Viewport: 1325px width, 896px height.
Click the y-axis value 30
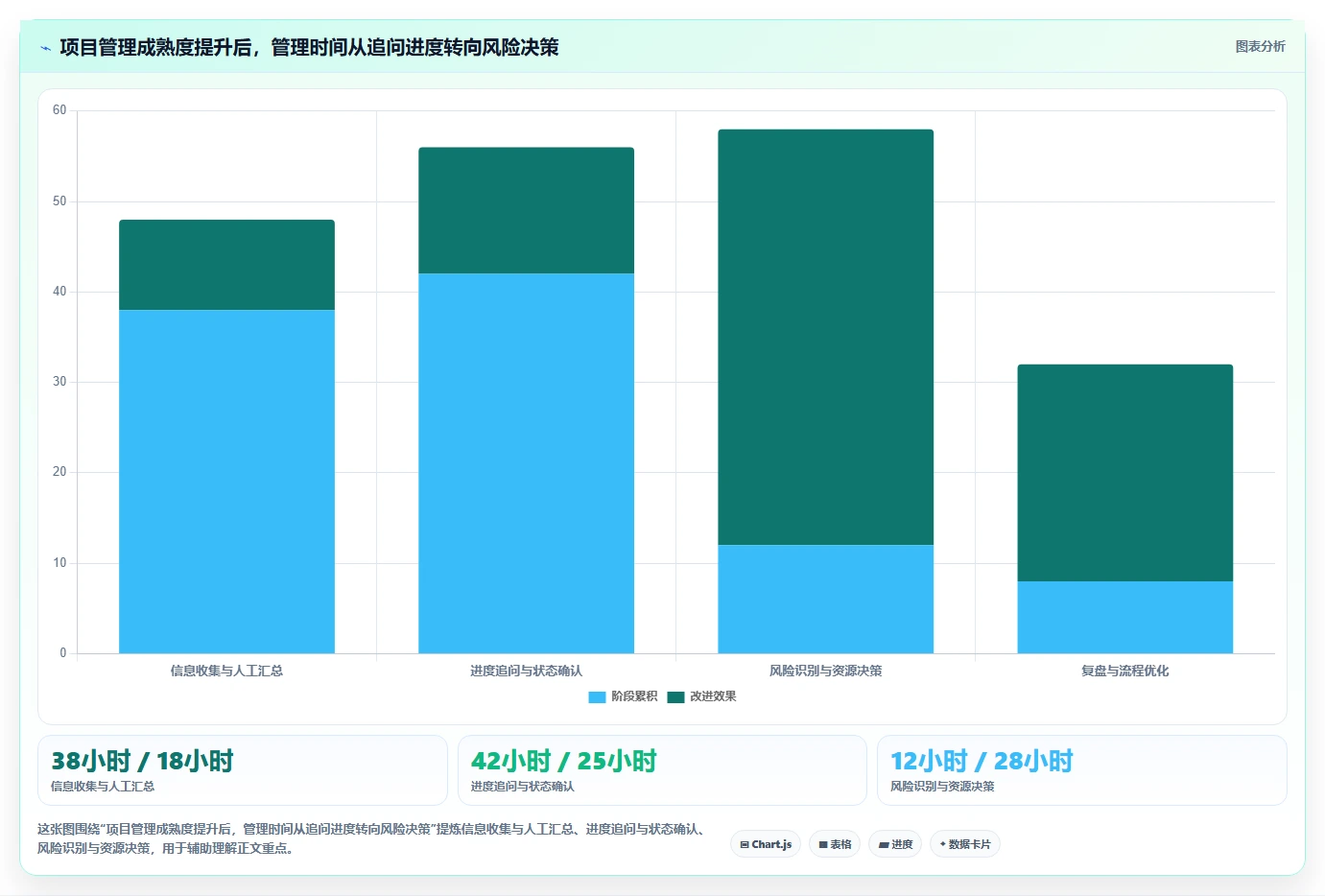click(x=59, y=382)
